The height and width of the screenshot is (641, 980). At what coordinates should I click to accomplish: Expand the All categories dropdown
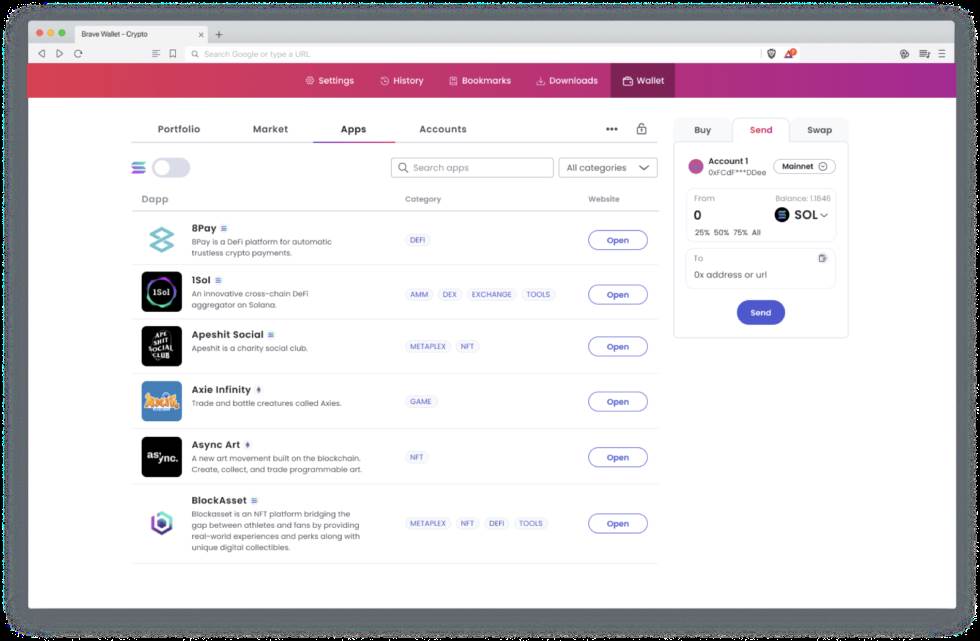coord(606,167)
